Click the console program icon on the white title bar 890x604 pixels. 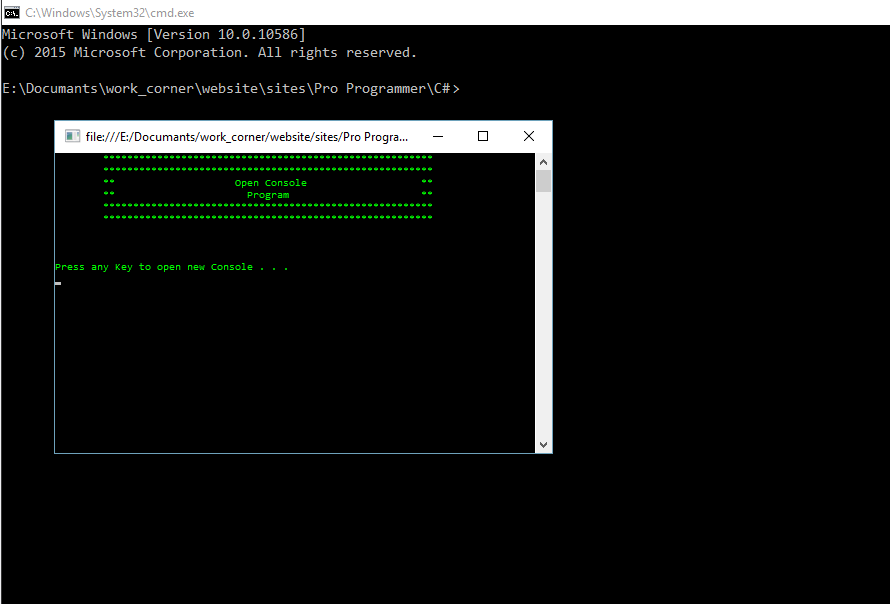coord(71,135)
